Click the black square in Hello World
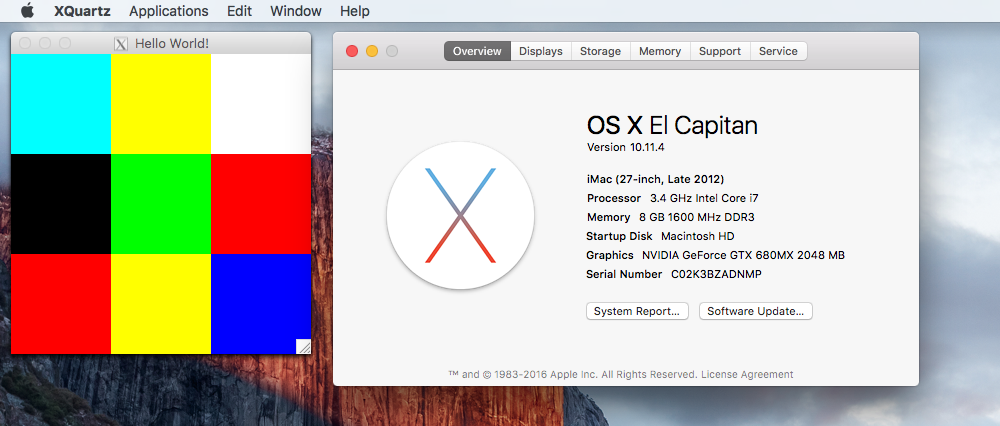 (x=61, y=204)
